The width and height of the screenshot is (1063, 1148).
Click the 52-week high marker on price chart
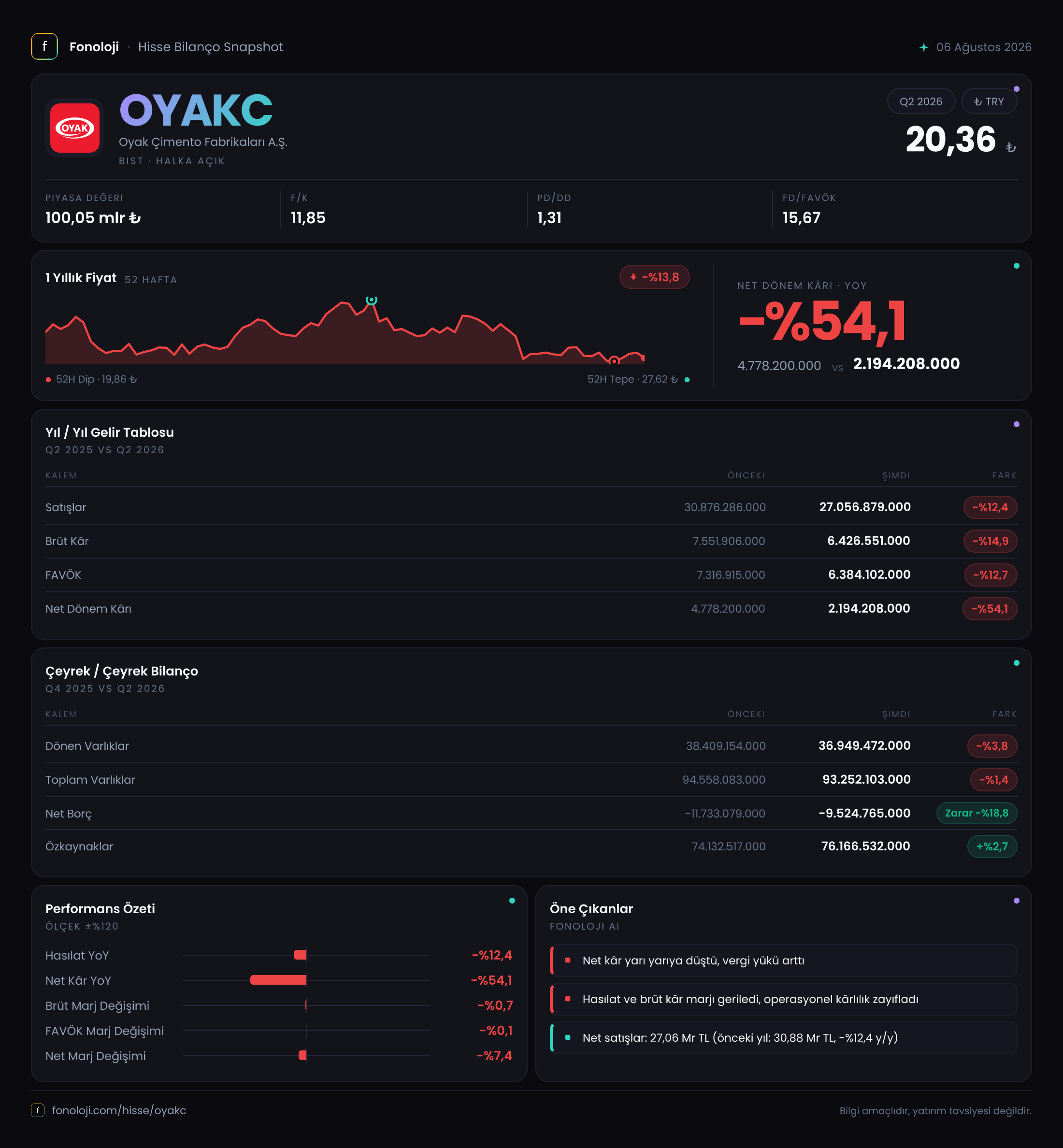372,300
